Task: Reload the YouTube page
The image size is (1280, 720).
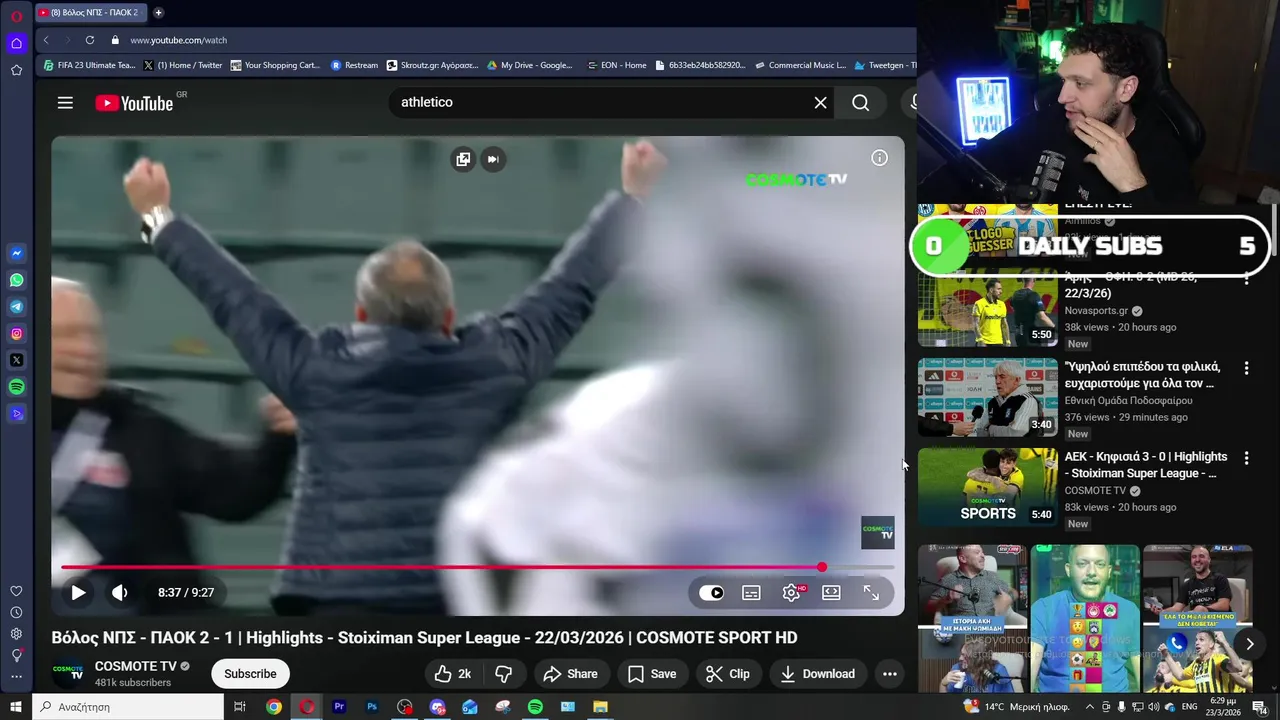Action: pos(90,40)
